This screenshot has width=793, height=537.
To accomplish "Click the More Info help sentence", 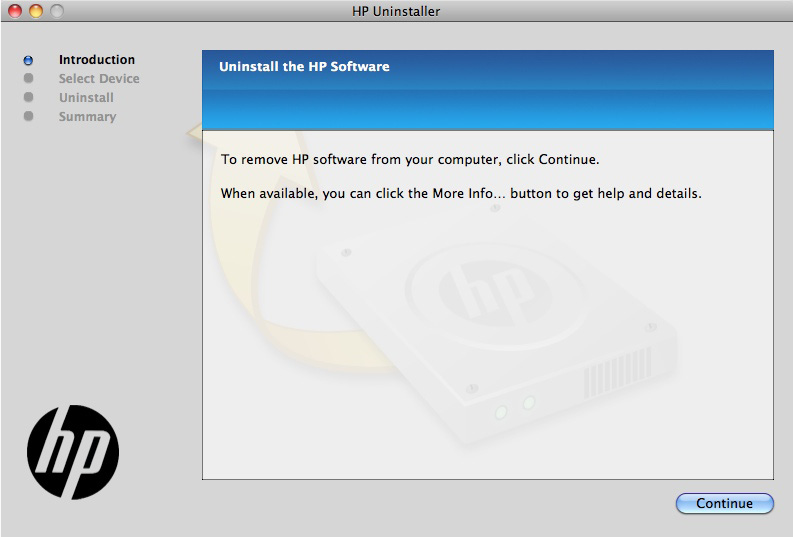I will (x=460, y=193).
